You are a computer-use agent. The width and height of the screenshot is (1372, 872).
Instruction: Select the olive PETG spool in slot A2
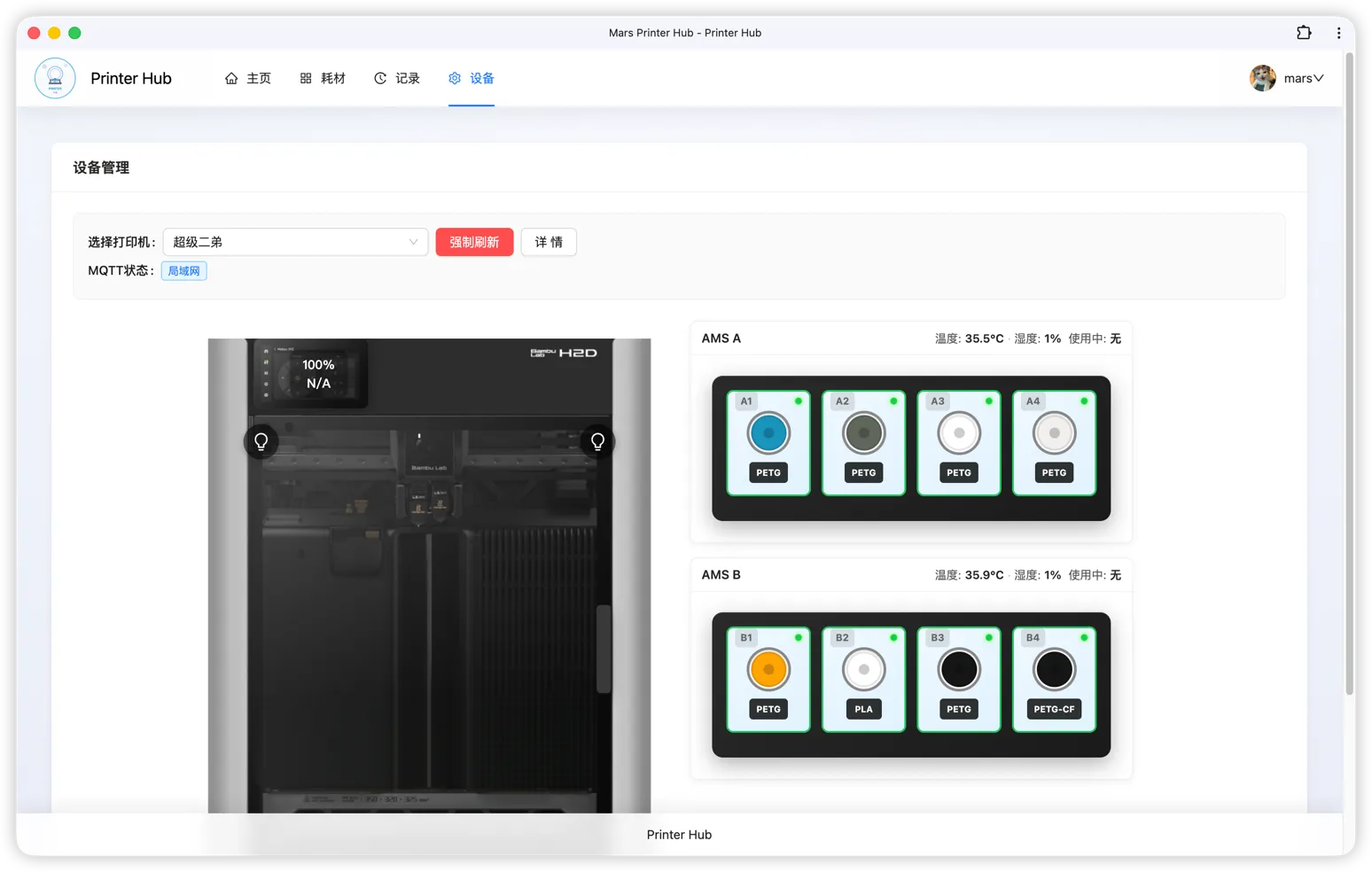(x=863, y=433)
